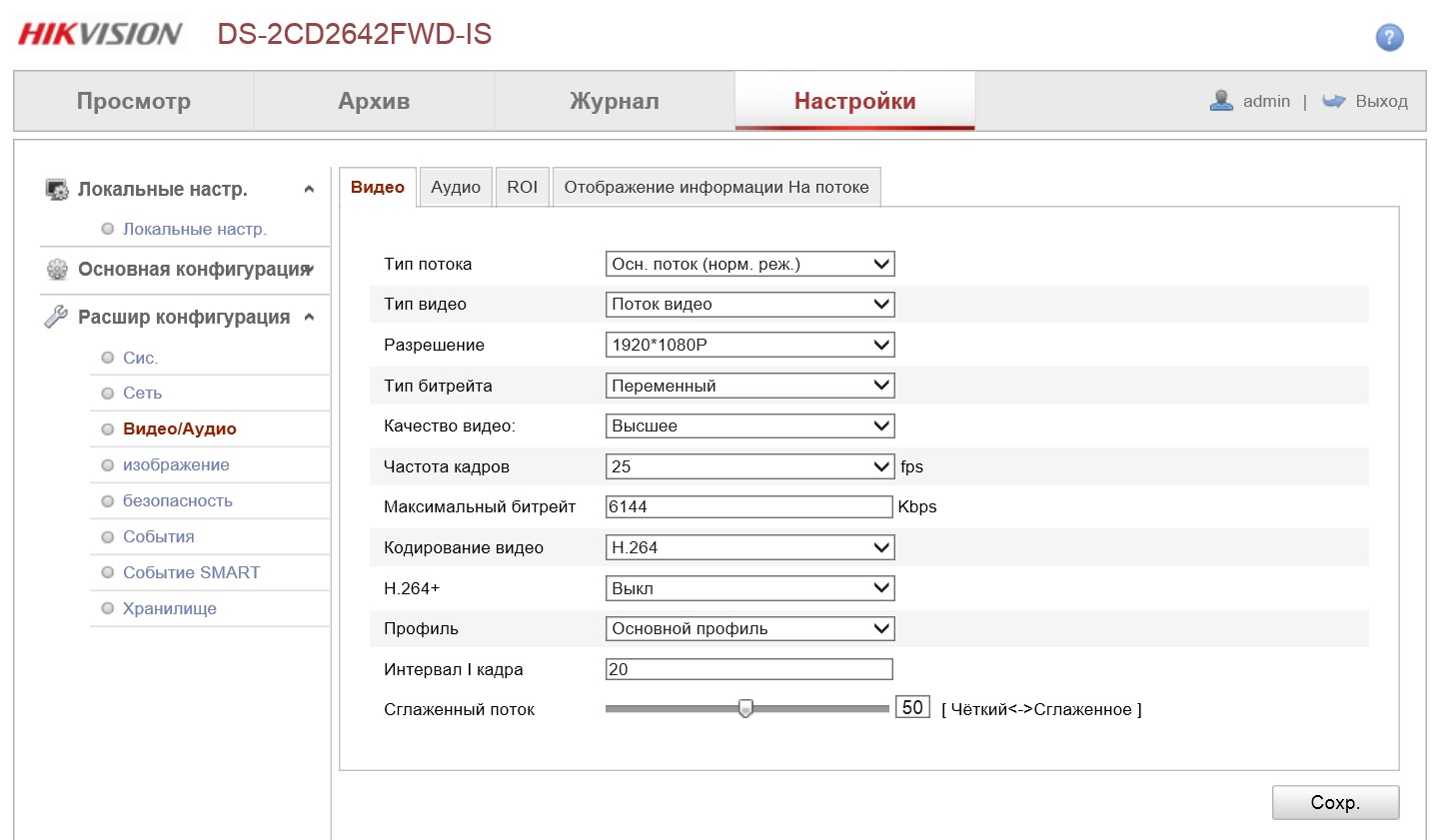Screen dimensions: 1448x840
Task: Collapse the Локальные настр. section chevron
Action: point(309,189)
